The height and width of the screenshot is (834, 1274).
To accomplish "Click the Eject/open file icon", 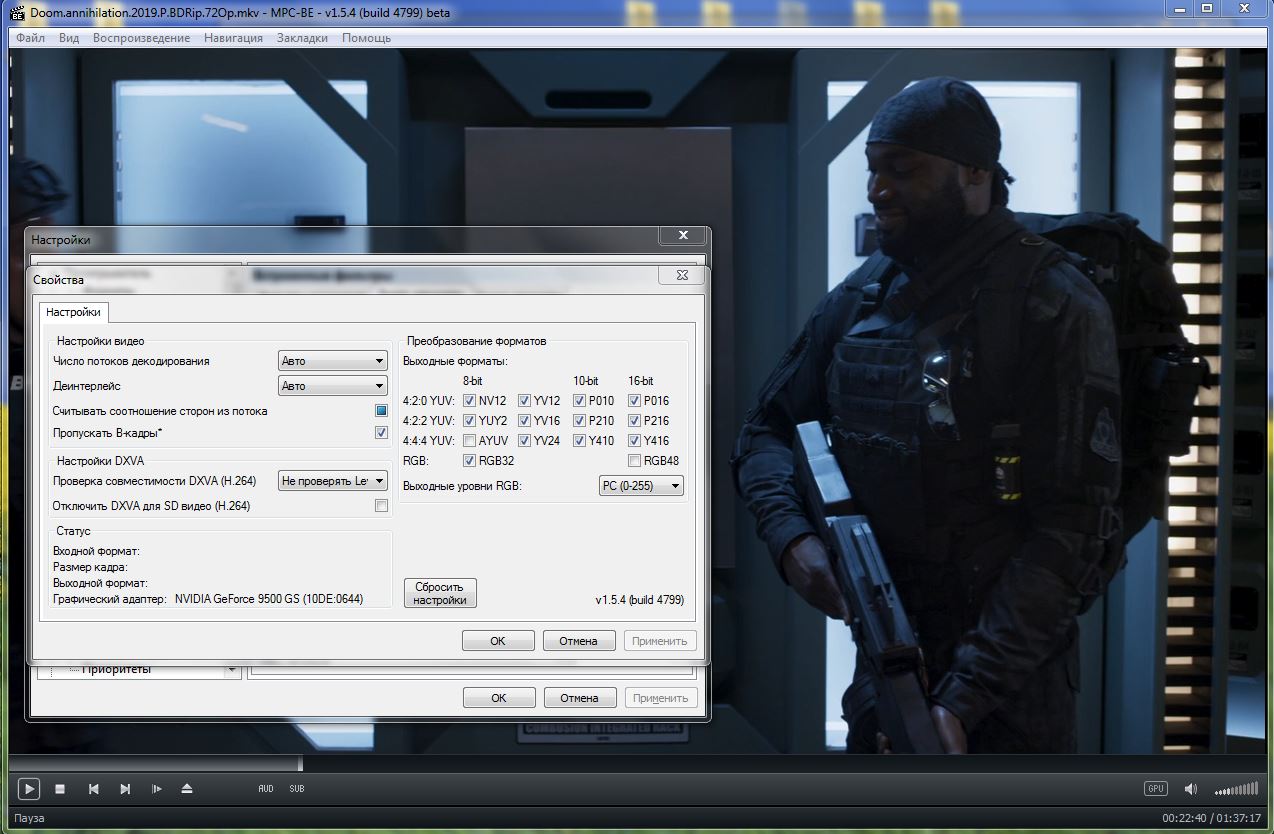I will point(187,789).
